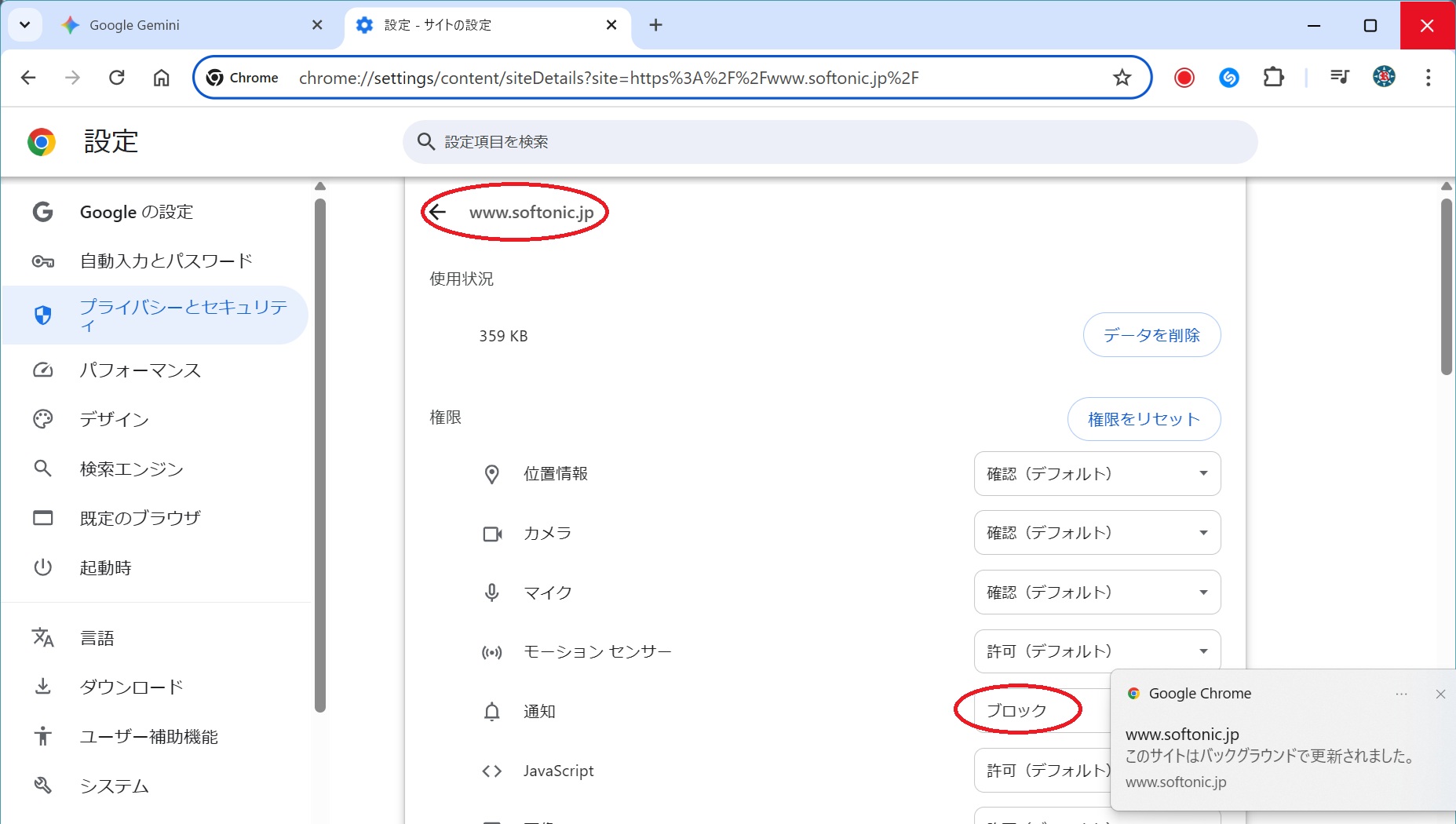Open Chrome's three-dot menu
Screen dimensions: 1456x824
point(1428,78)
